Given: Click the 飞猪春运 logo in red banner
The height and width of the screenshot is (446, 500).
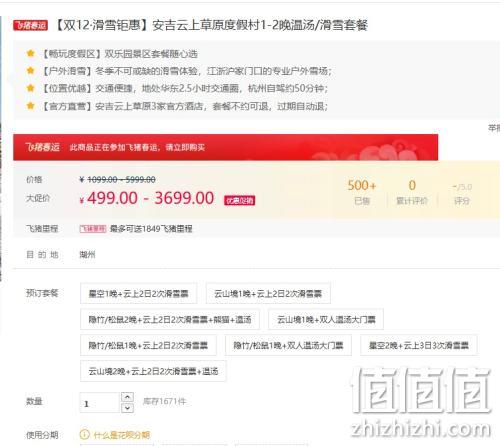Looking at the screenshot, I should [42, 147].
